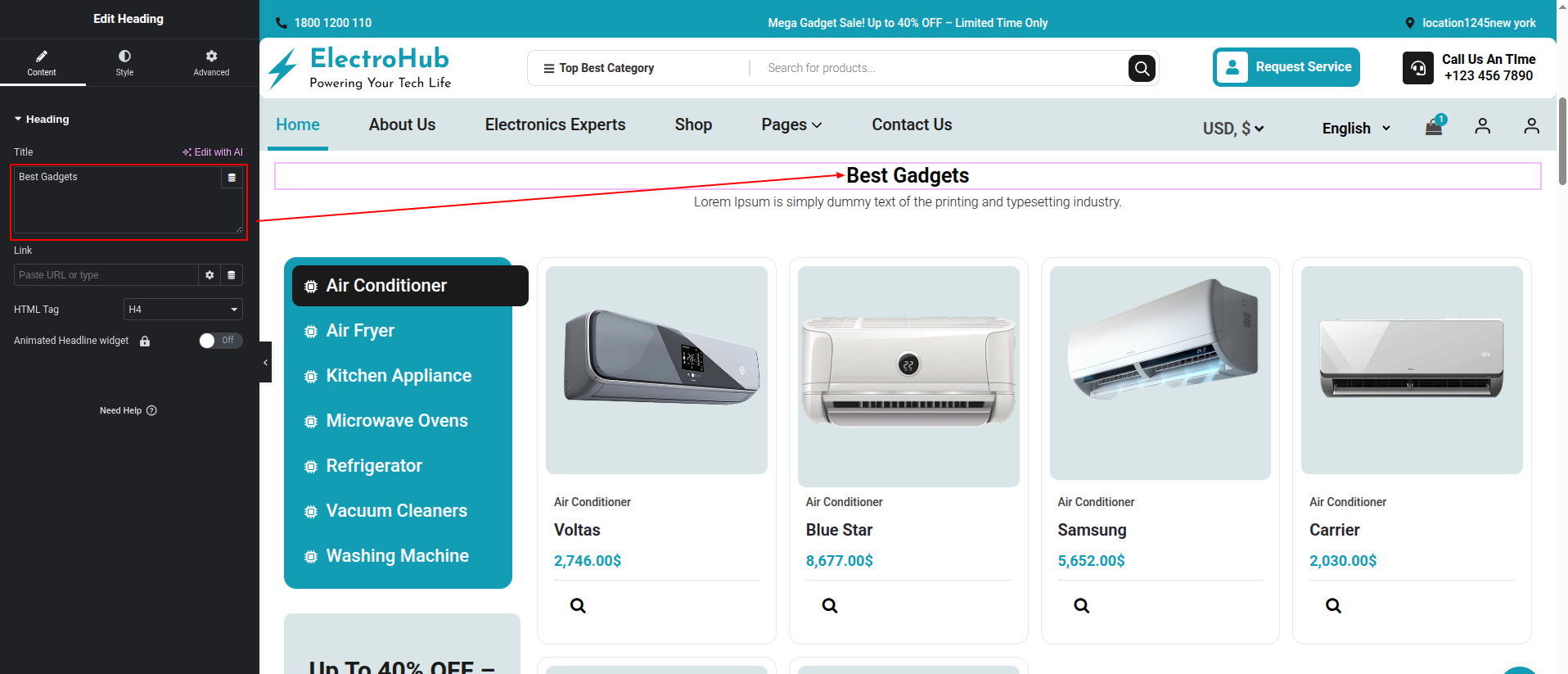Click the dynamic tags icon beside Link field
This screenshot has height=674, width=1568.
(232, 275)
